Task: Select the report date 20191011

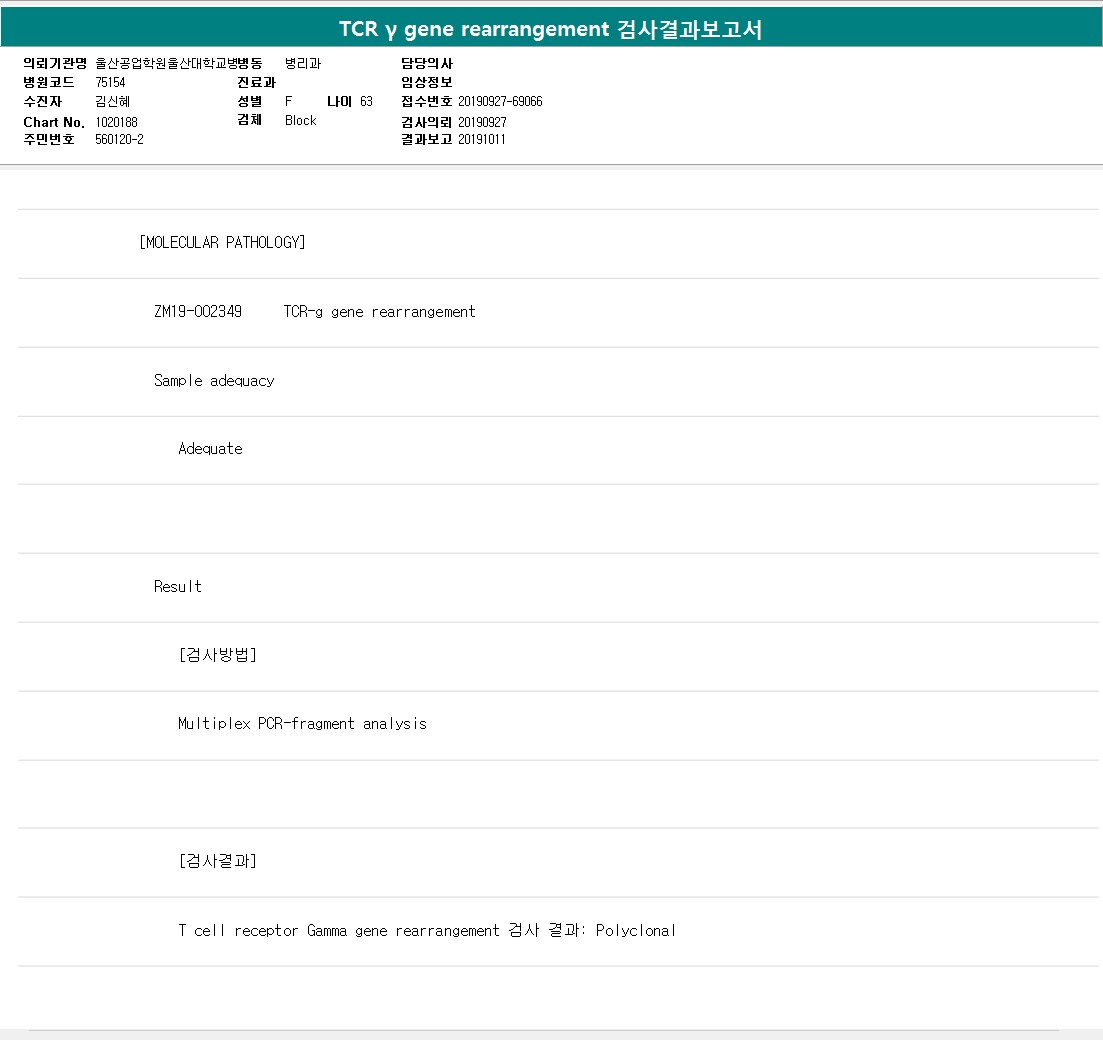Action: 482,139
